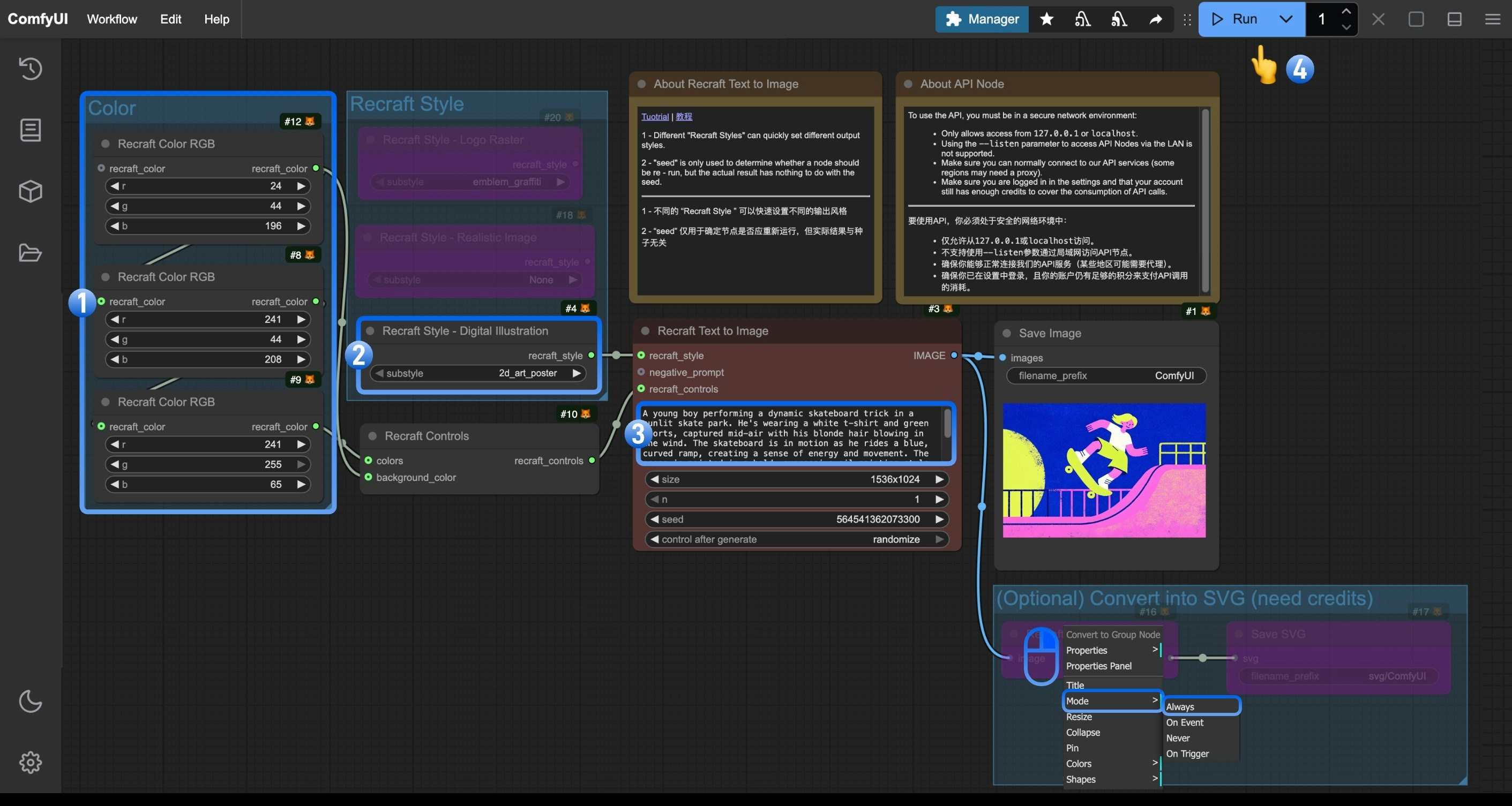Screen dimensions: 1512x806
Task: Open workflow history with the clock icon
Action: 30,69
